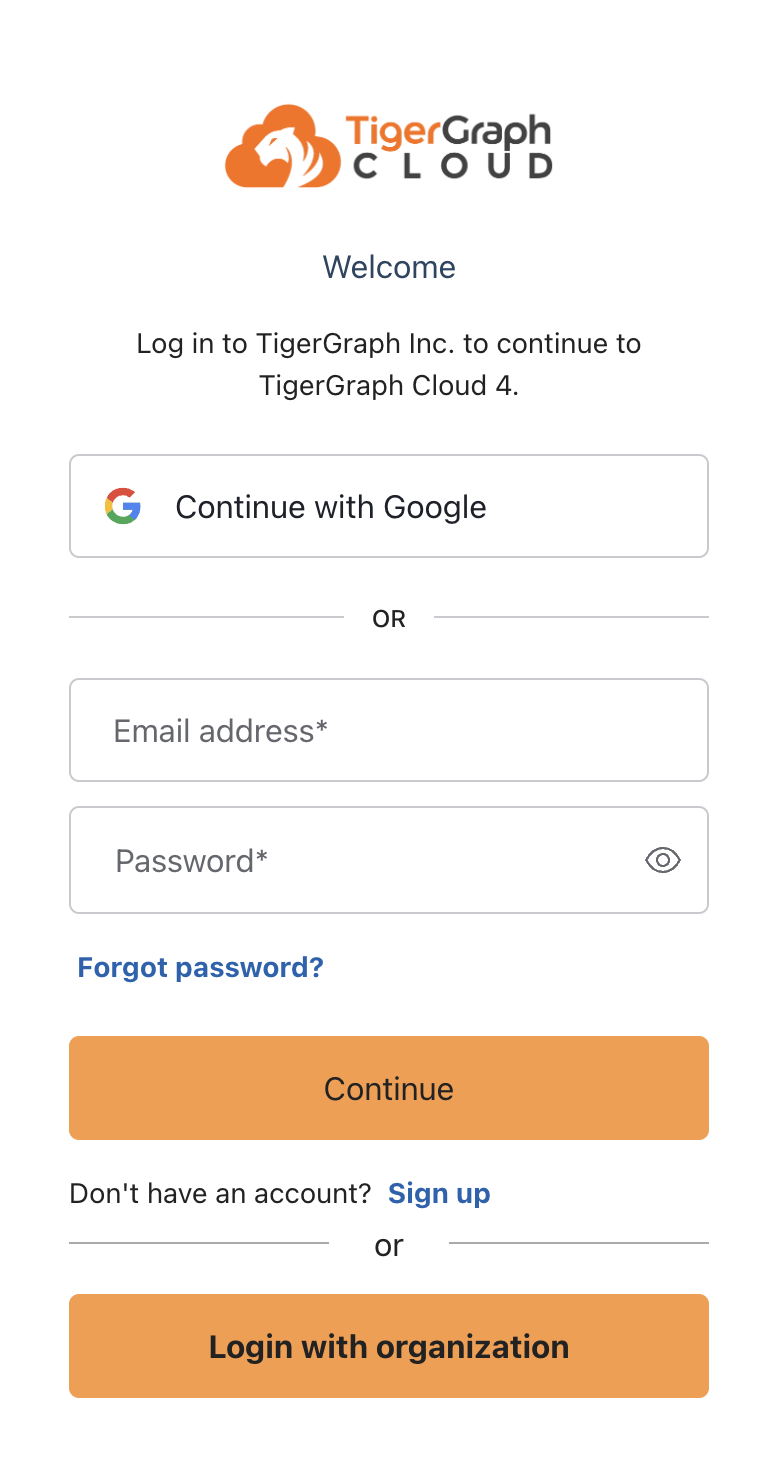Click the TigerGraph Cloud logo
Image resolution: width=782 pixels, height=1460 pixels.
[x=388, y=146]
